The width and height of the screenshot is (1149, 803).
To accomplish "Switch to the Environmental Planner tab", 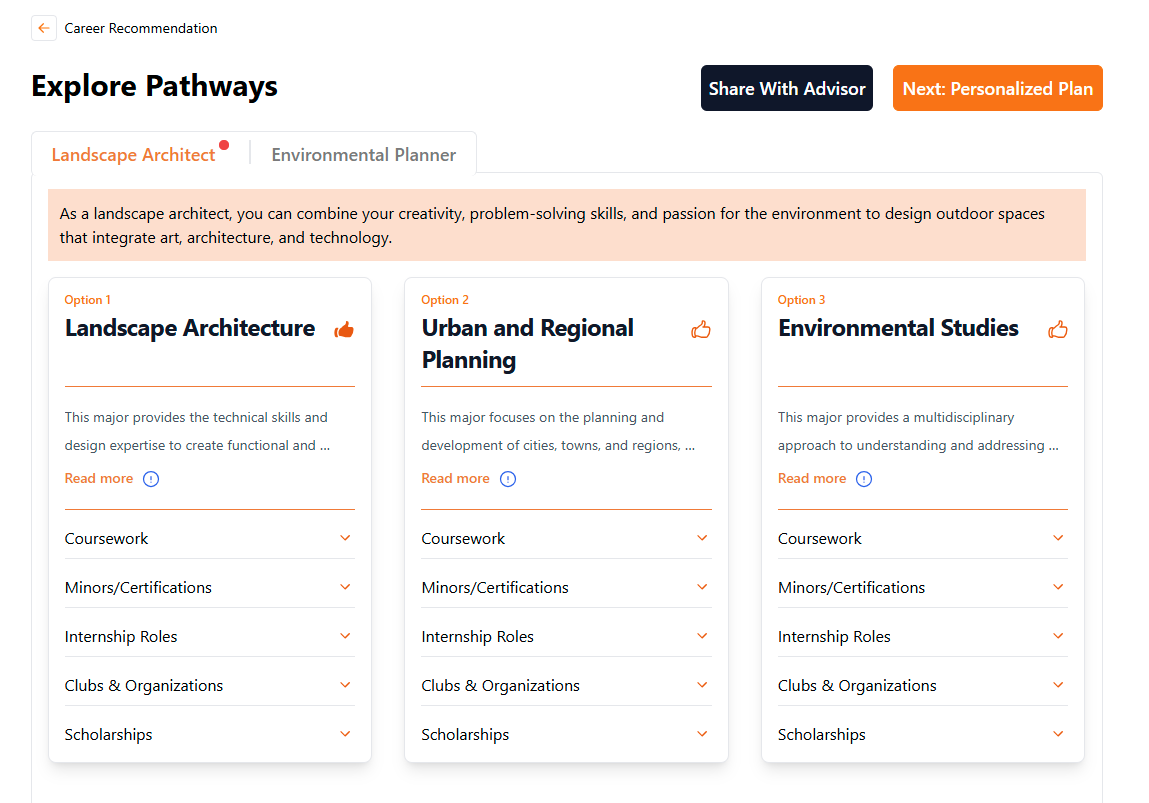I will coord(363,154).
